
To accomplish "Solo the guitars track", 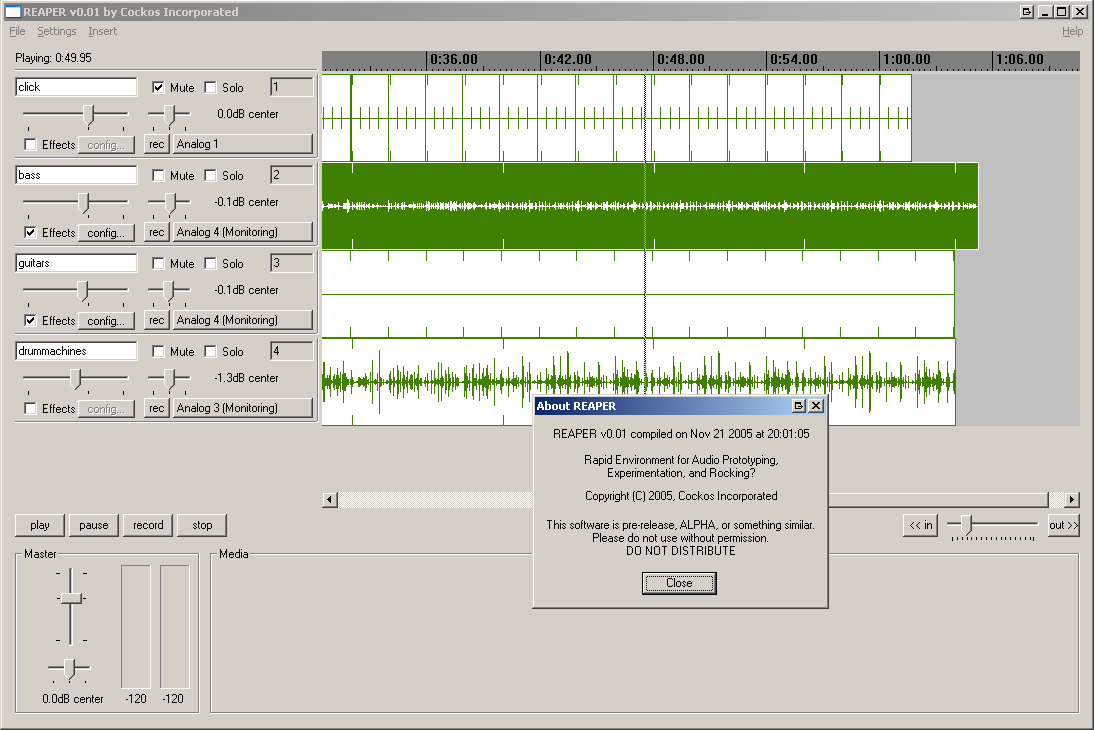I will pyautogui.click(x=211, y=263).
